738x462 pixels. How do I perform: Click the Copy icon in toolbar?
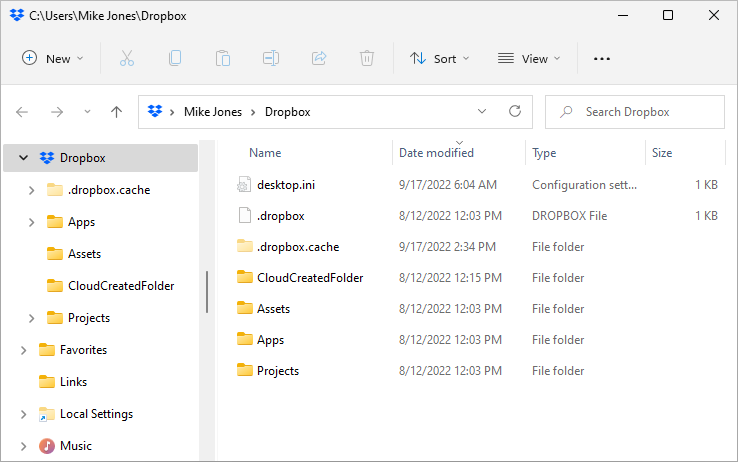pyautogui.click(x=175, y=59)
